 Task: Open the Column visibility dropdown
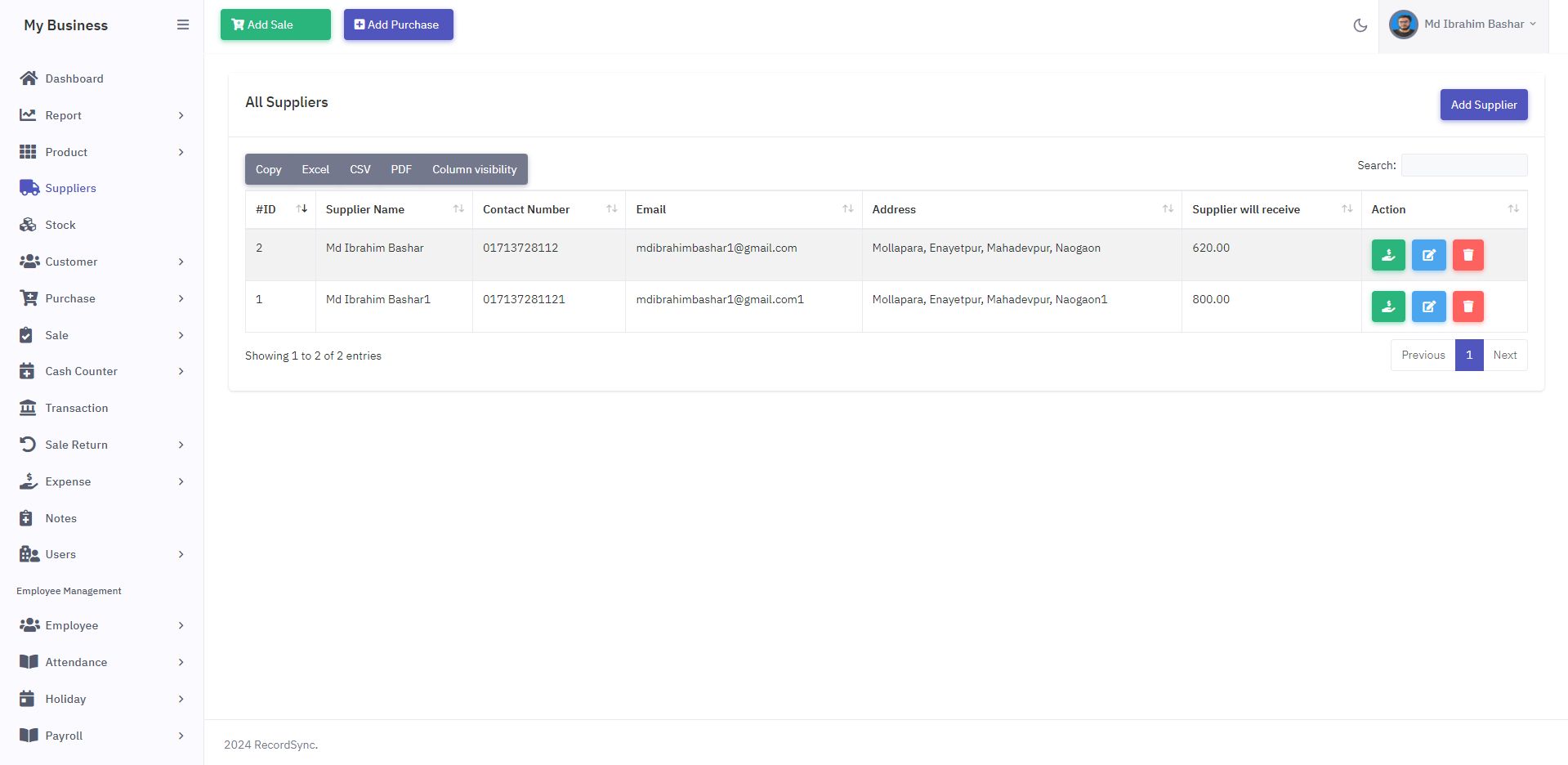474,169
